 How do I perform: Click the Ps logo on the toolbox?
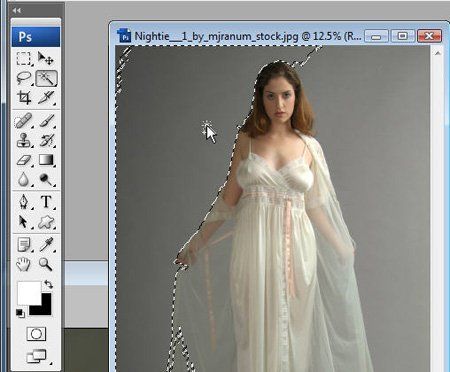click(x=36, y=37)
